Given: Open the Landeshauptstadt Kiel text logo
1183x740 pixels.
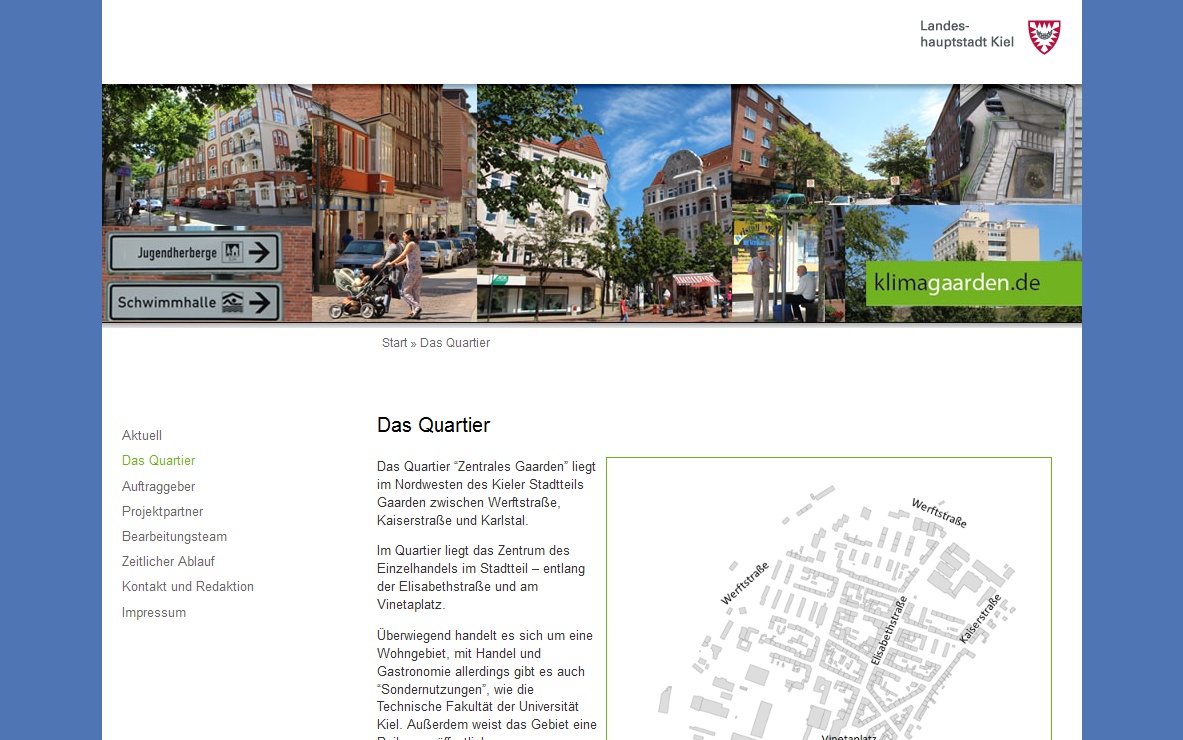Looking at the screenshot, I should click(x=966, y=34).
